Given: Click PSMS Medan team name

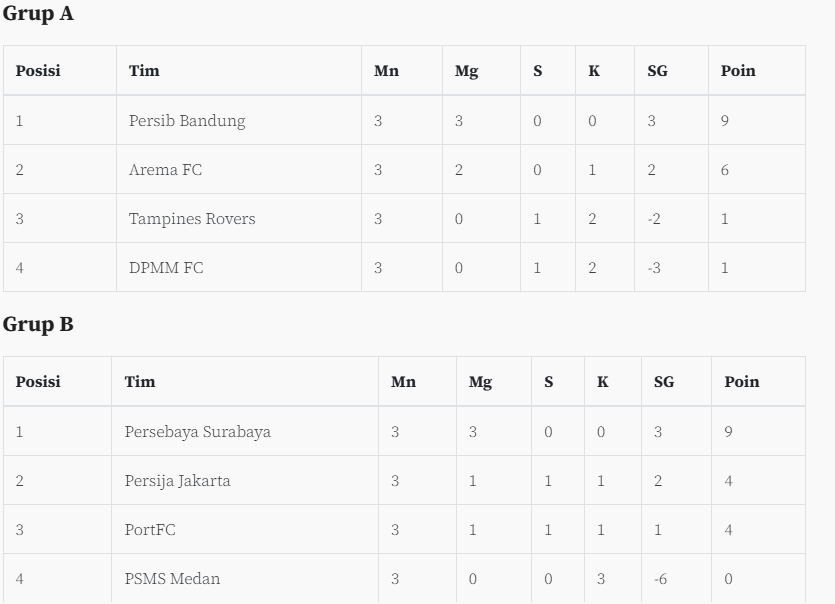Looking at the screenshot, I should coord(172,579).
